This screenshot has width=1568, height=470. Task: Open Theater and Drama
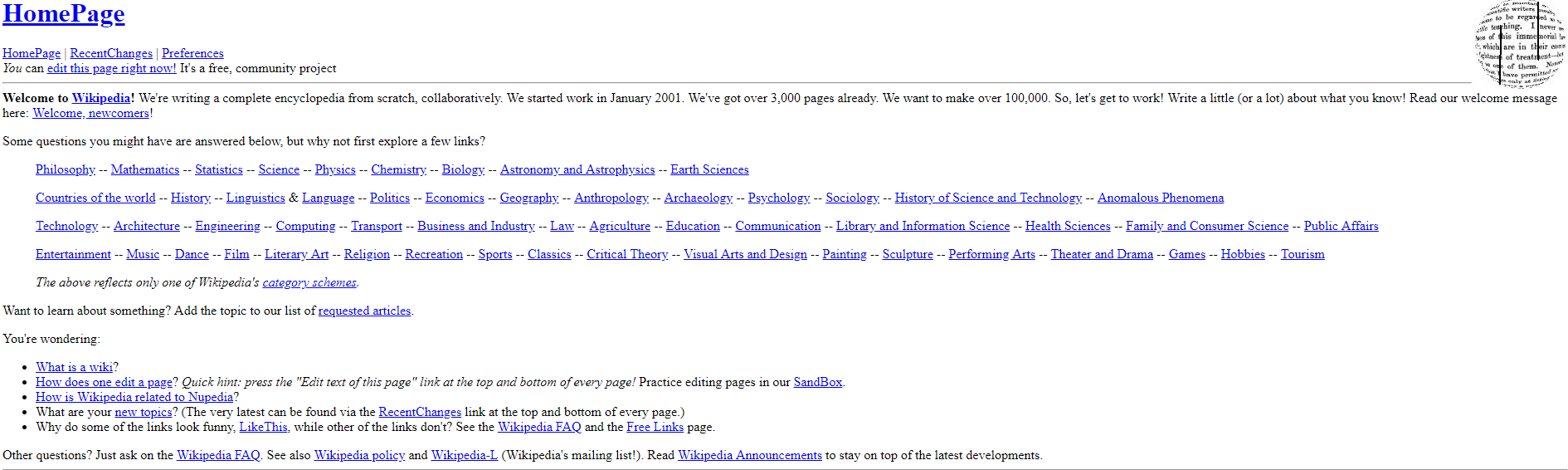(1102, 254)
